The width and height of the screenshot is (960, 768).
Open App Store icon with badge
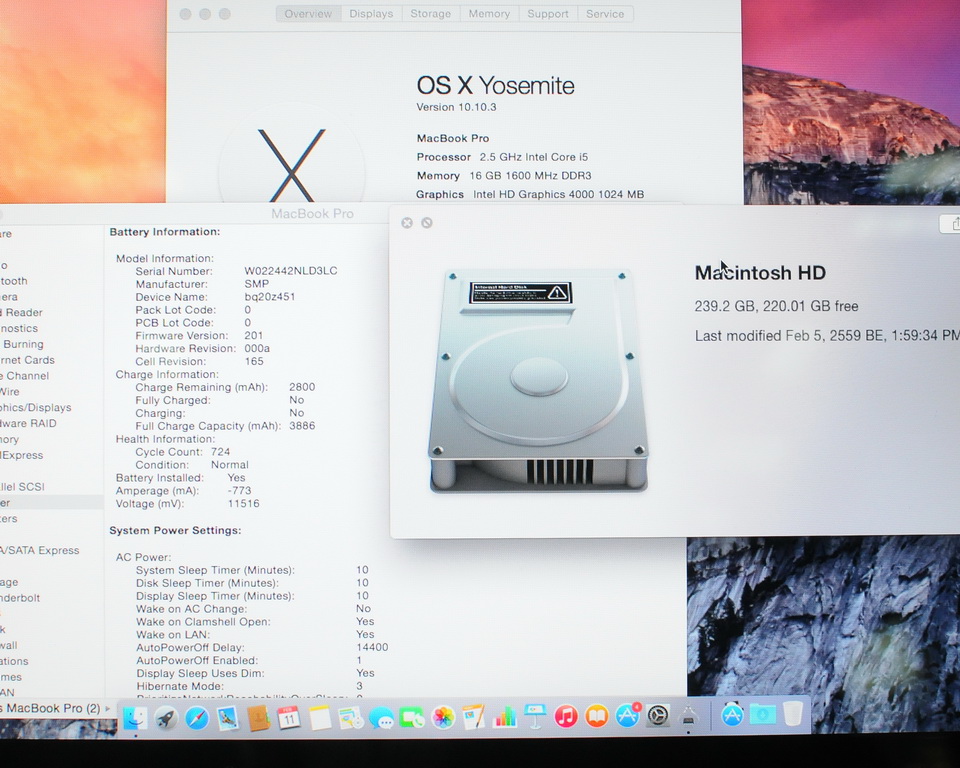(628, 715)
